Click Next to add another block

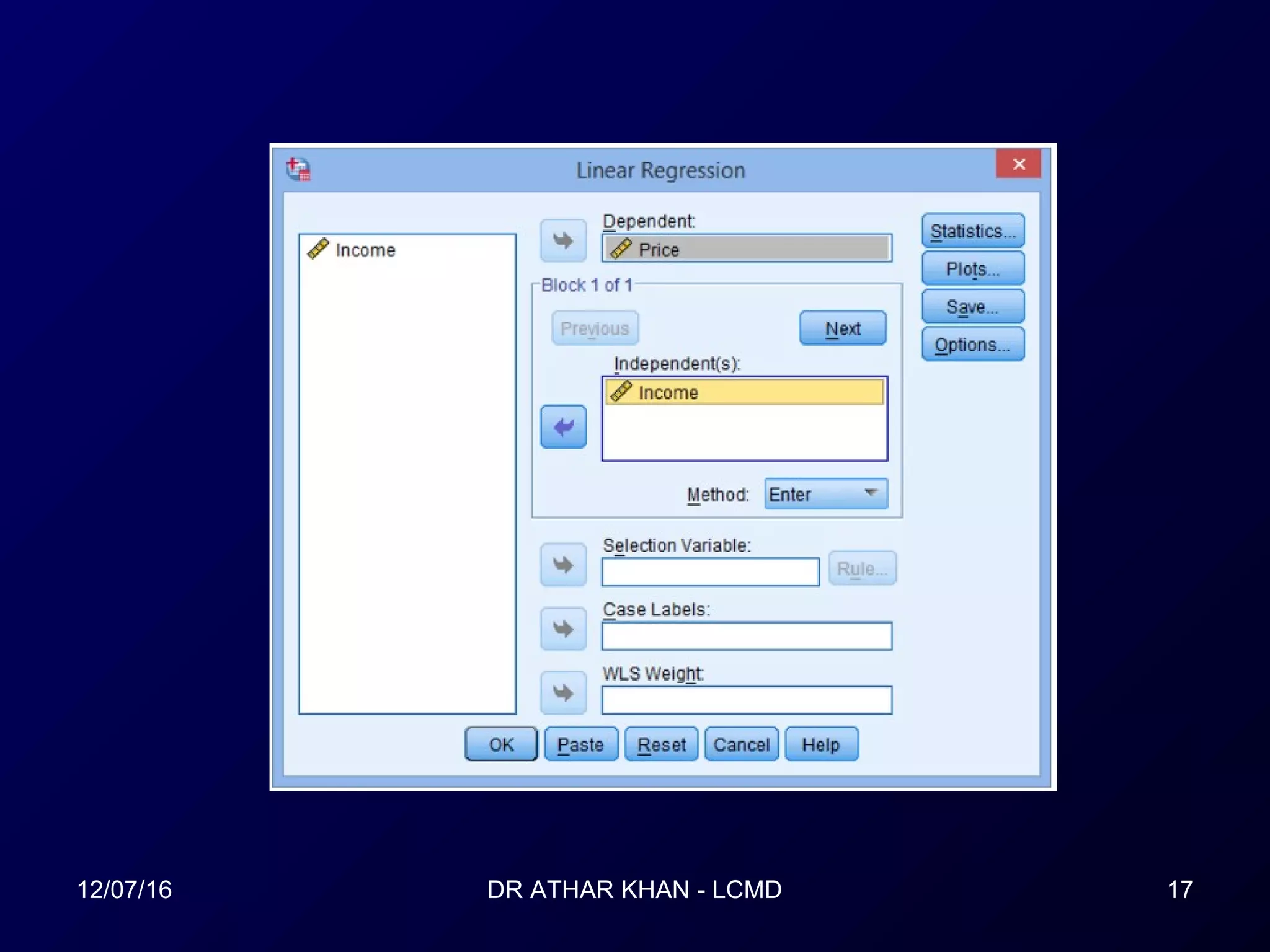[843, 328]
